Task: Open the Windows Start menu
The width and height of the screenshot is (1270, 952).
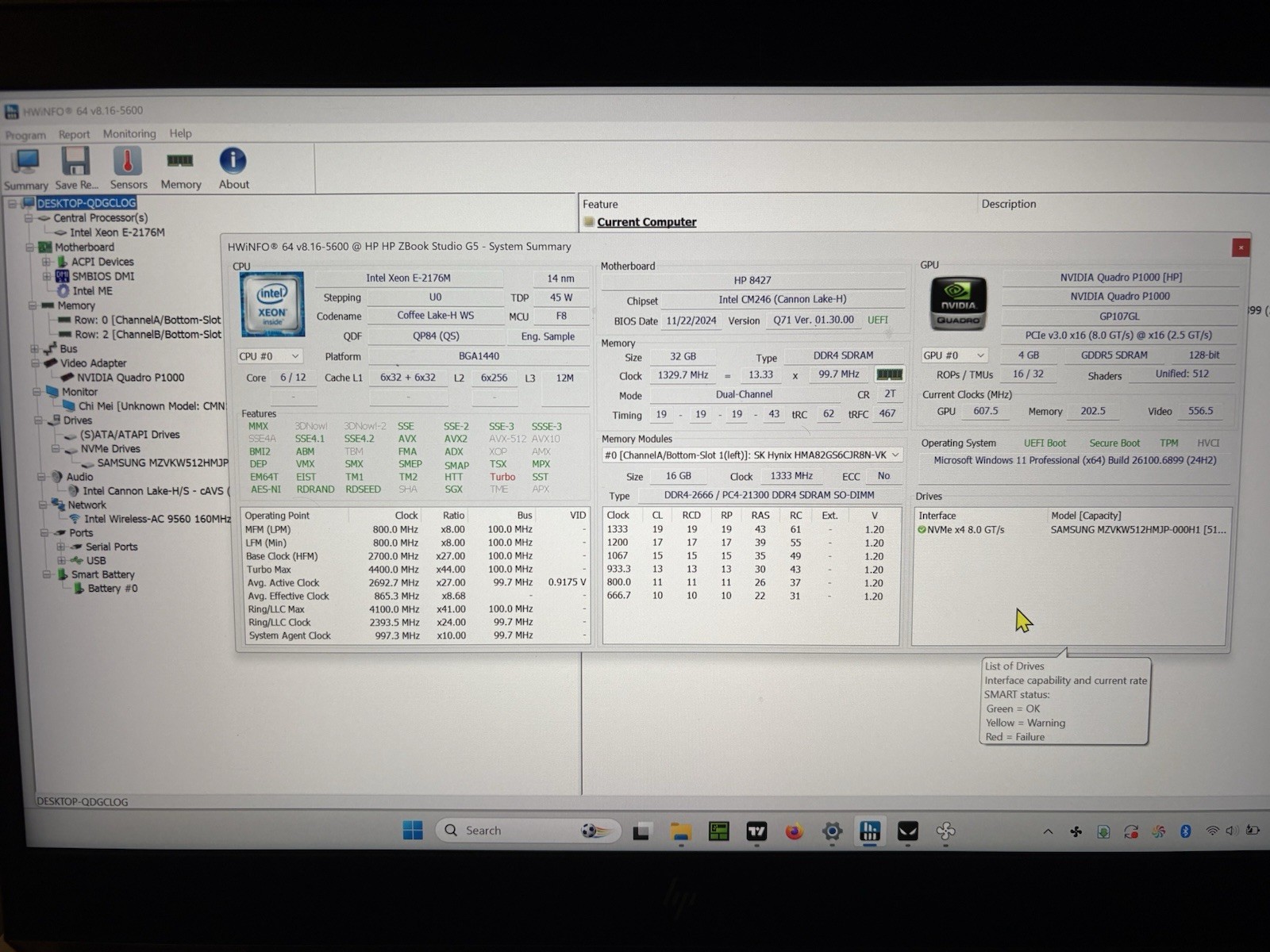Action: 413,831
